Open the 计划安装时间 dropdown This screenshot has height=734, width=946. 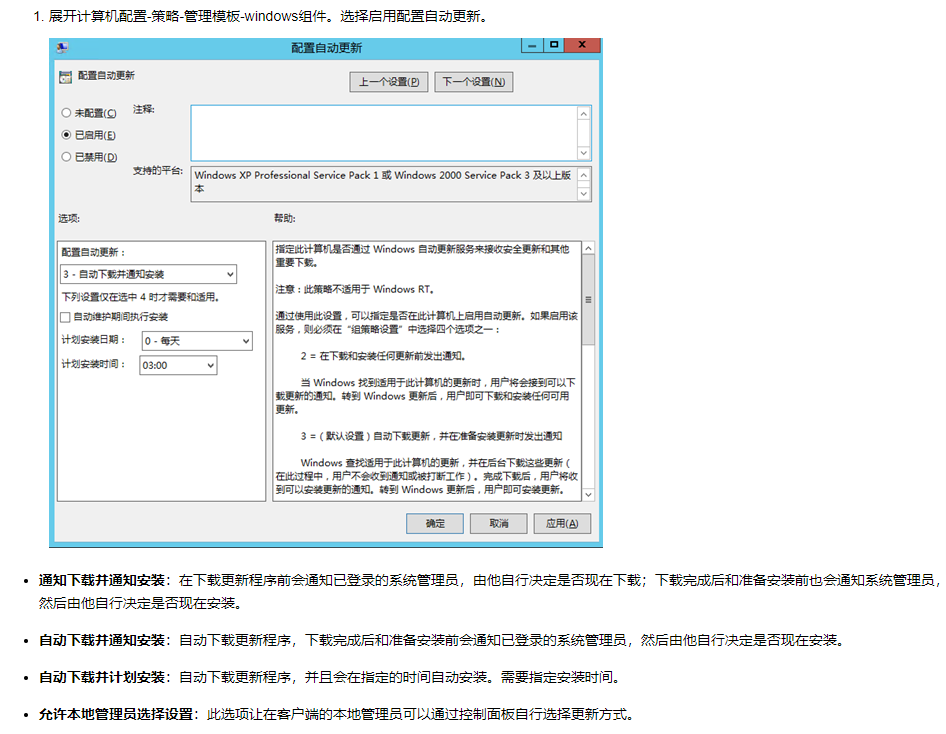pos(179,365)
